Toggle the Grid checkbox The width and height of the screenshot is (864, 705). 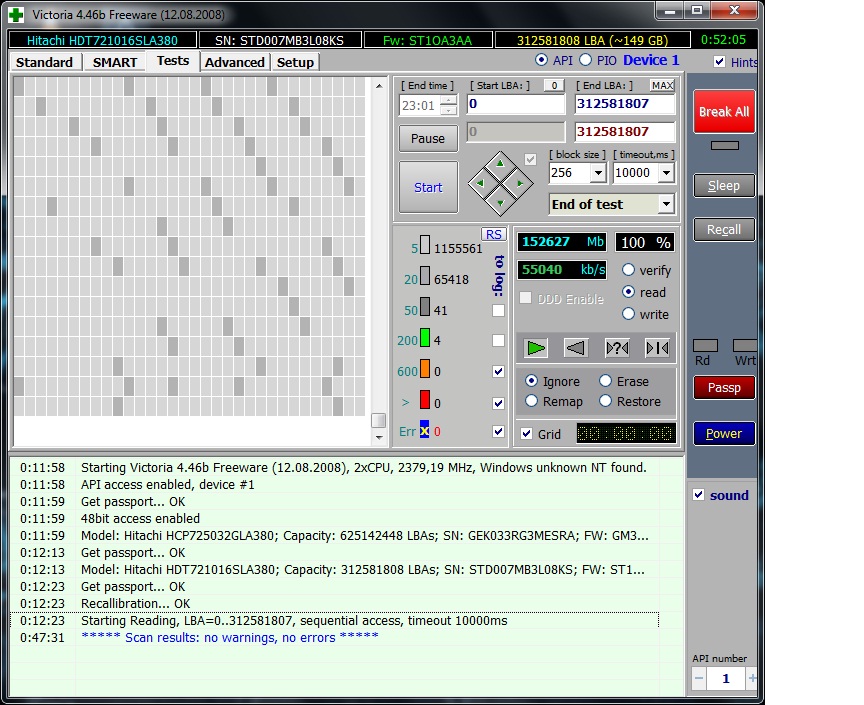tap(527, 434)
